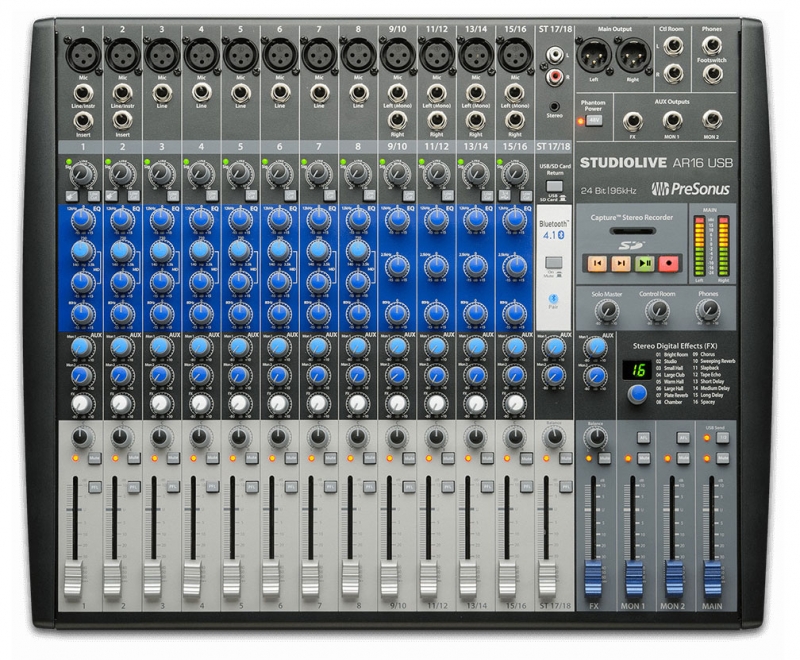
Task: Click the skip-to-next button on the SD recorder
Action: tap(621, 263)
